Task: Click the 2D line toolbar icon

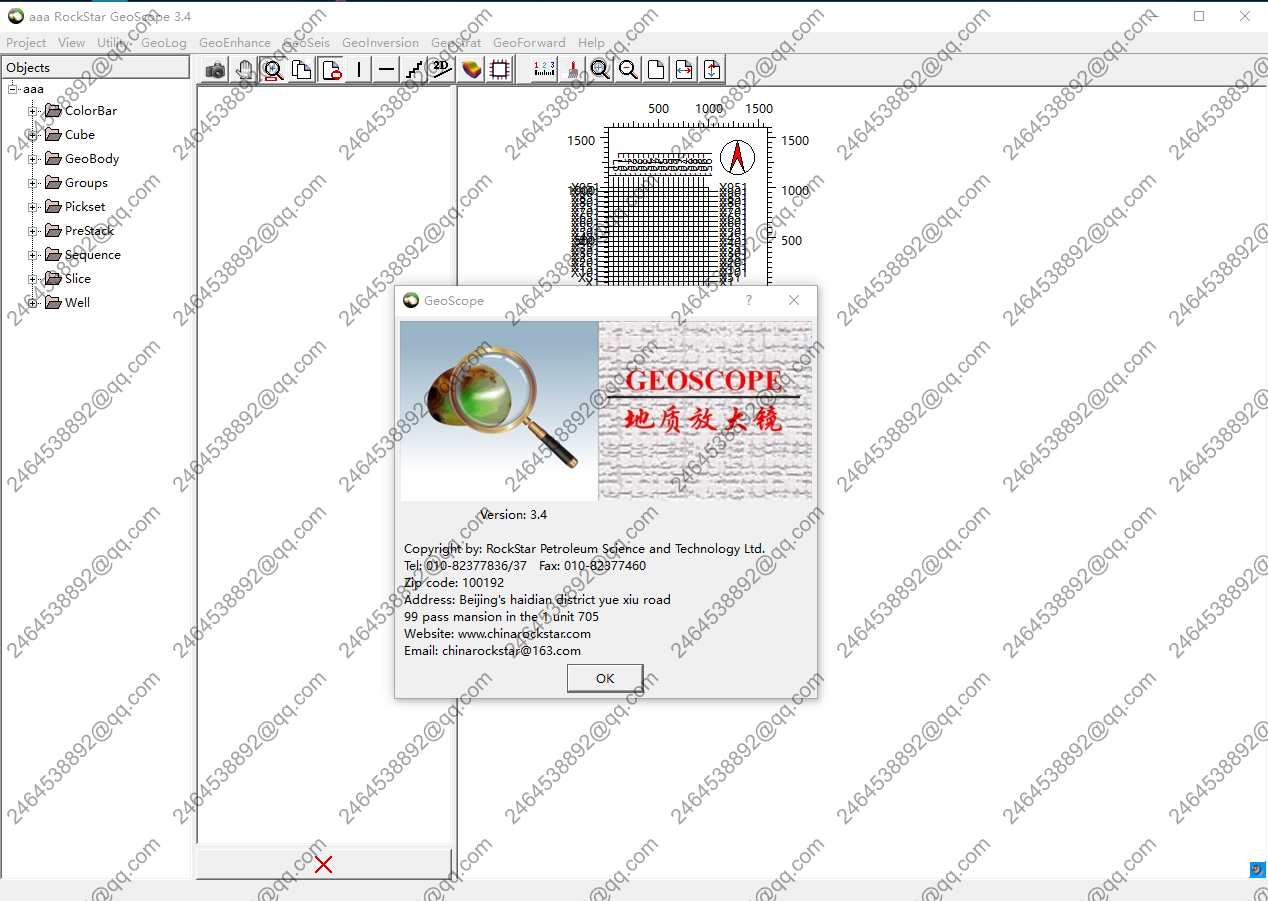Action: 442,69
